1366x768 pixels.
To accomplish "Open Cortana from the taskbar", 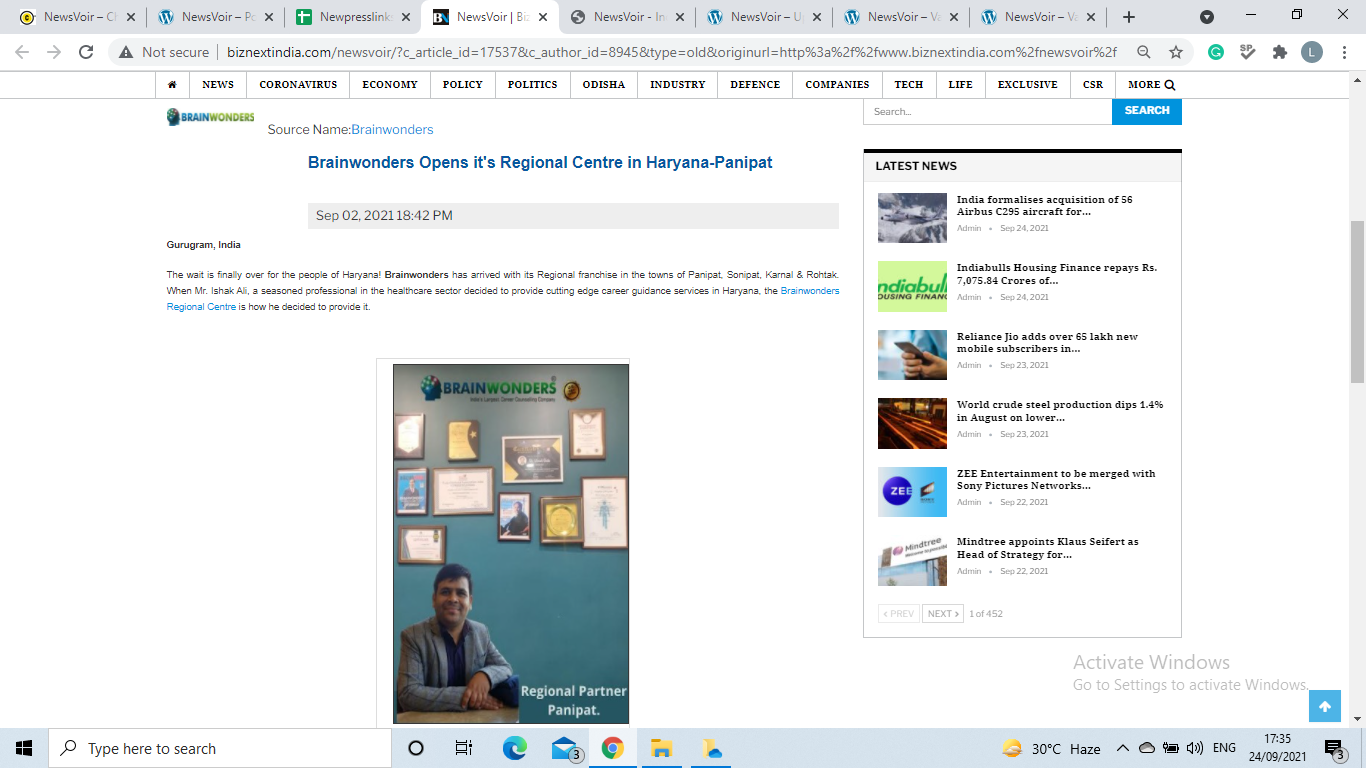I will 416,748.
